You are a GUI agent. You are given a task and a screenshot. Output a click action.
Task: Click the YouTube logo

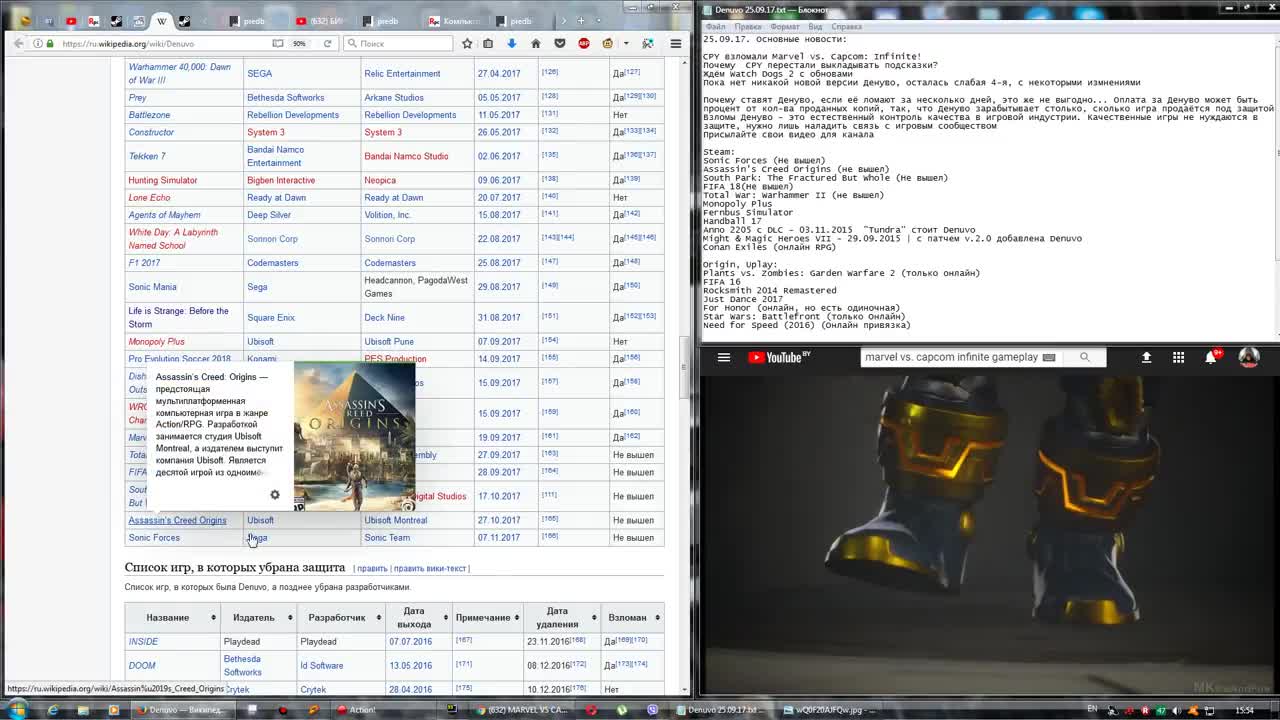click(x=780, y=357)
